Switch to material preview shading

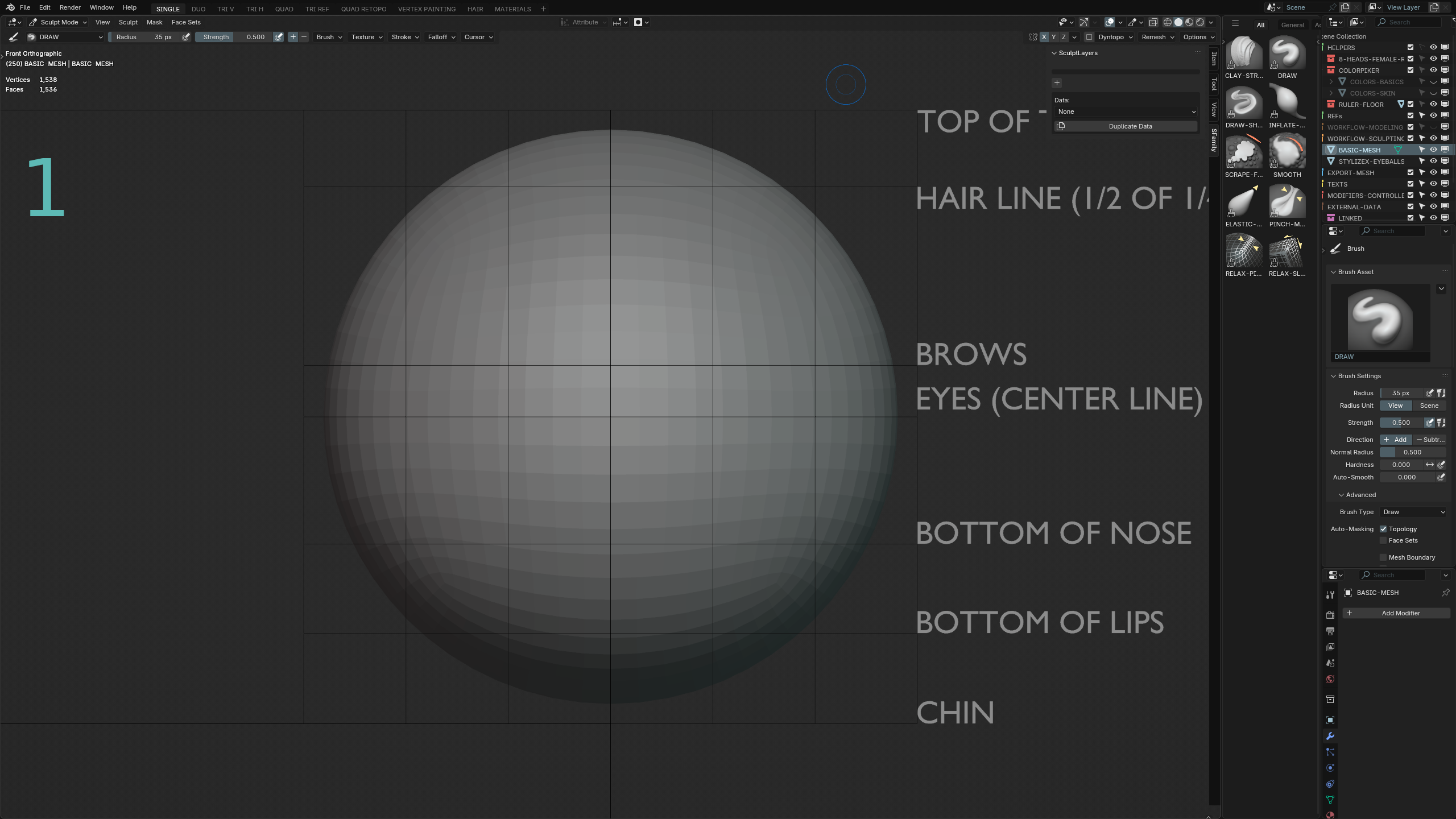[x=1189, y=22]
